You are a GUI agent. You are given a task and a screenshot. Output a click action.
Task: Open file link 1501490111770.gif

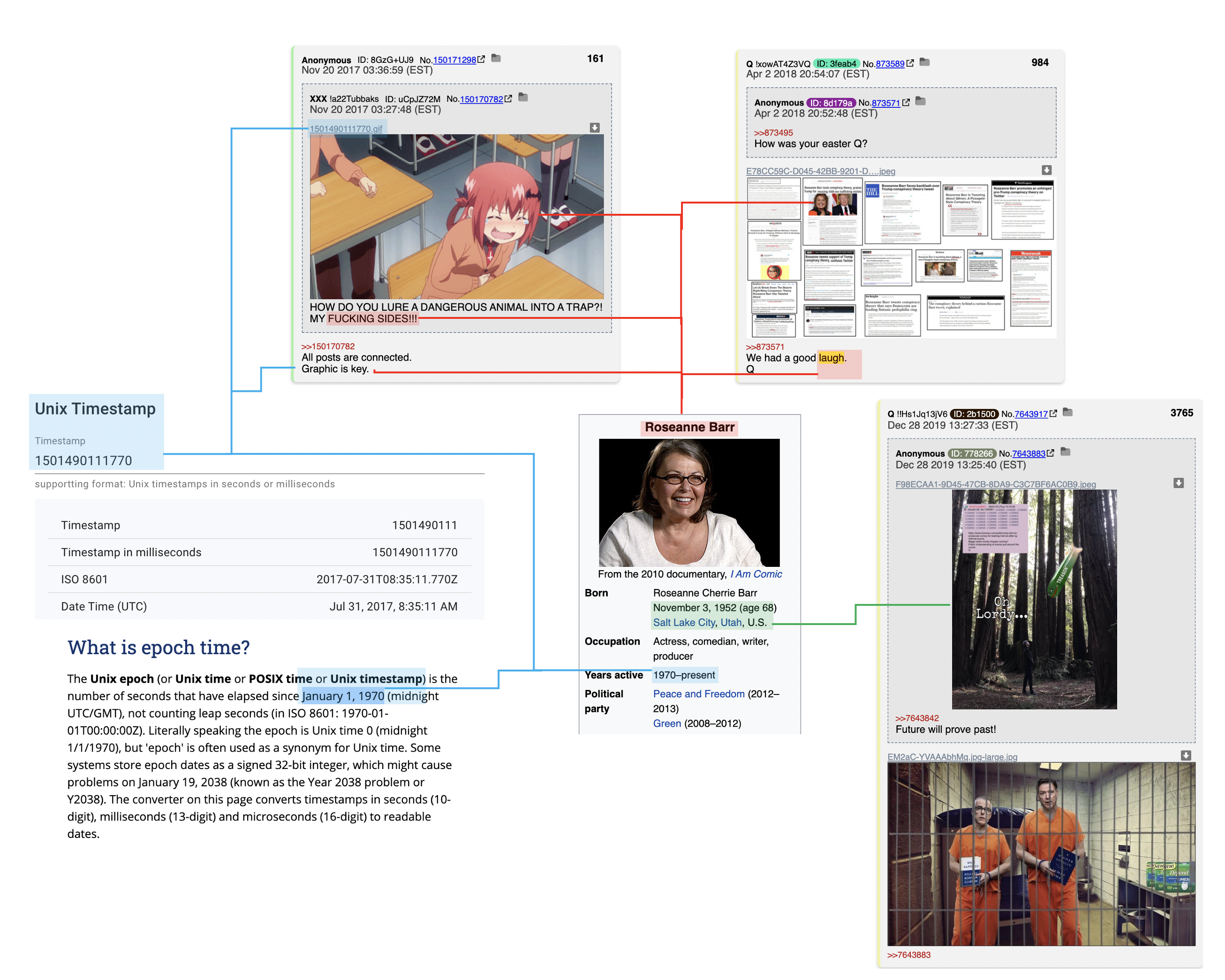click(346, 129)
